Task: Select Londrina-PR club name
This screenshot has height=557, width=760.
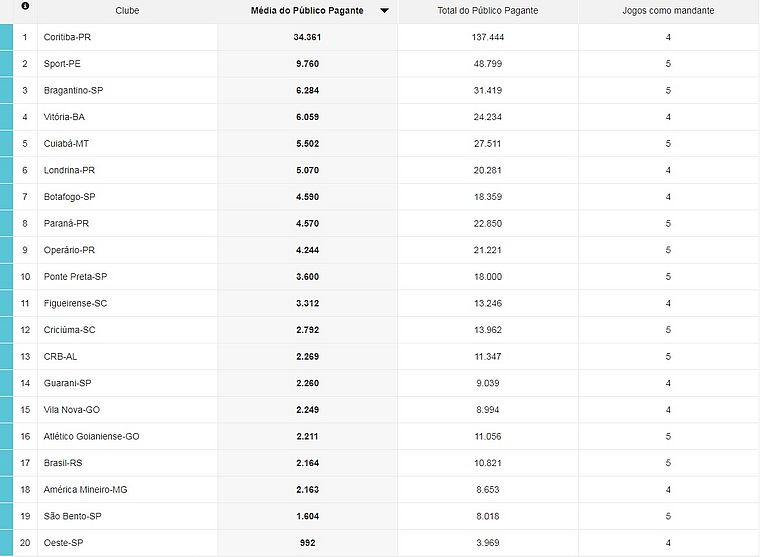Action: coord(69,170)
